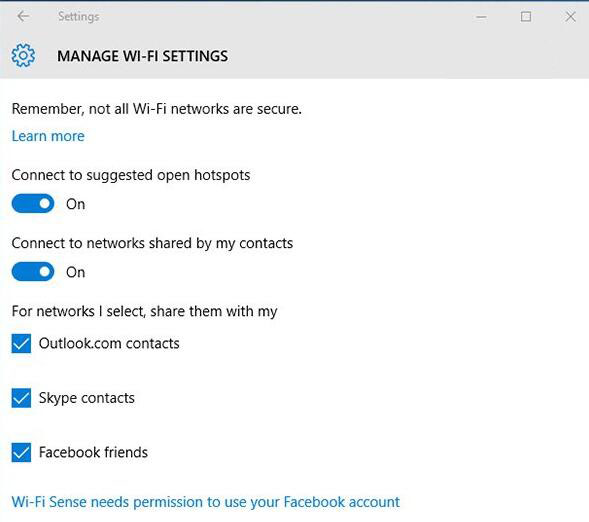This screenshot has width=589, height=522.
Task: Click the Wi-Fi networks security reminder text
Action: [x=157, y=109]
